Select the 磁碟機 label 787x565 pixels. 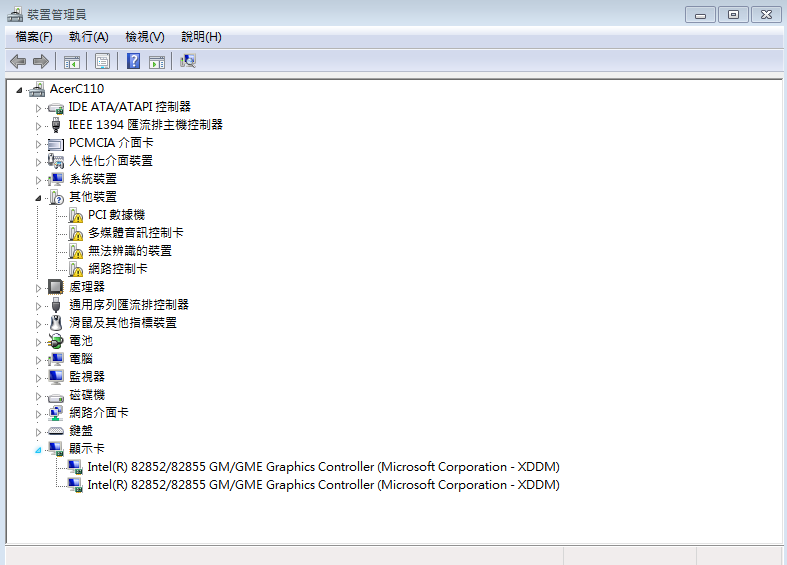pos(87,395)
